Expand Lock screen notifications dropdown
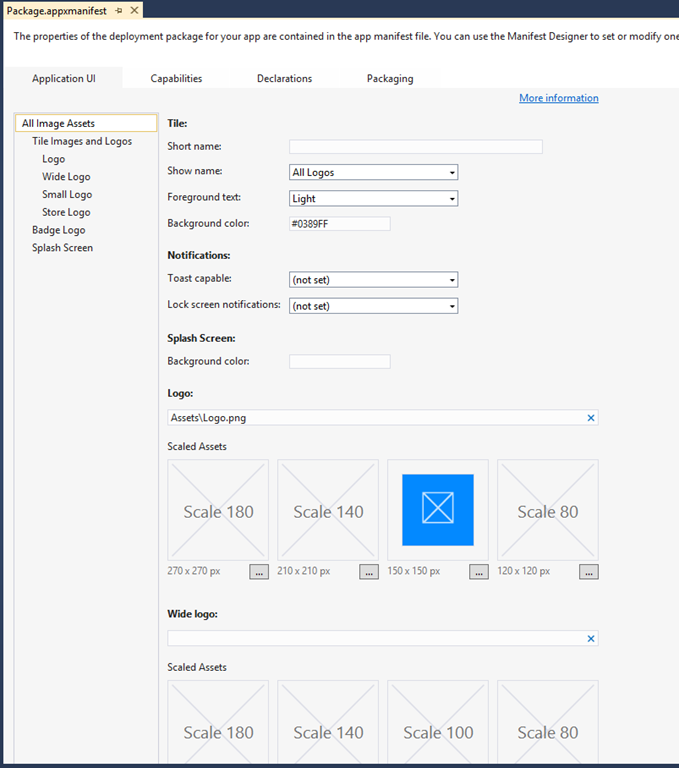 tap(373, 306)
